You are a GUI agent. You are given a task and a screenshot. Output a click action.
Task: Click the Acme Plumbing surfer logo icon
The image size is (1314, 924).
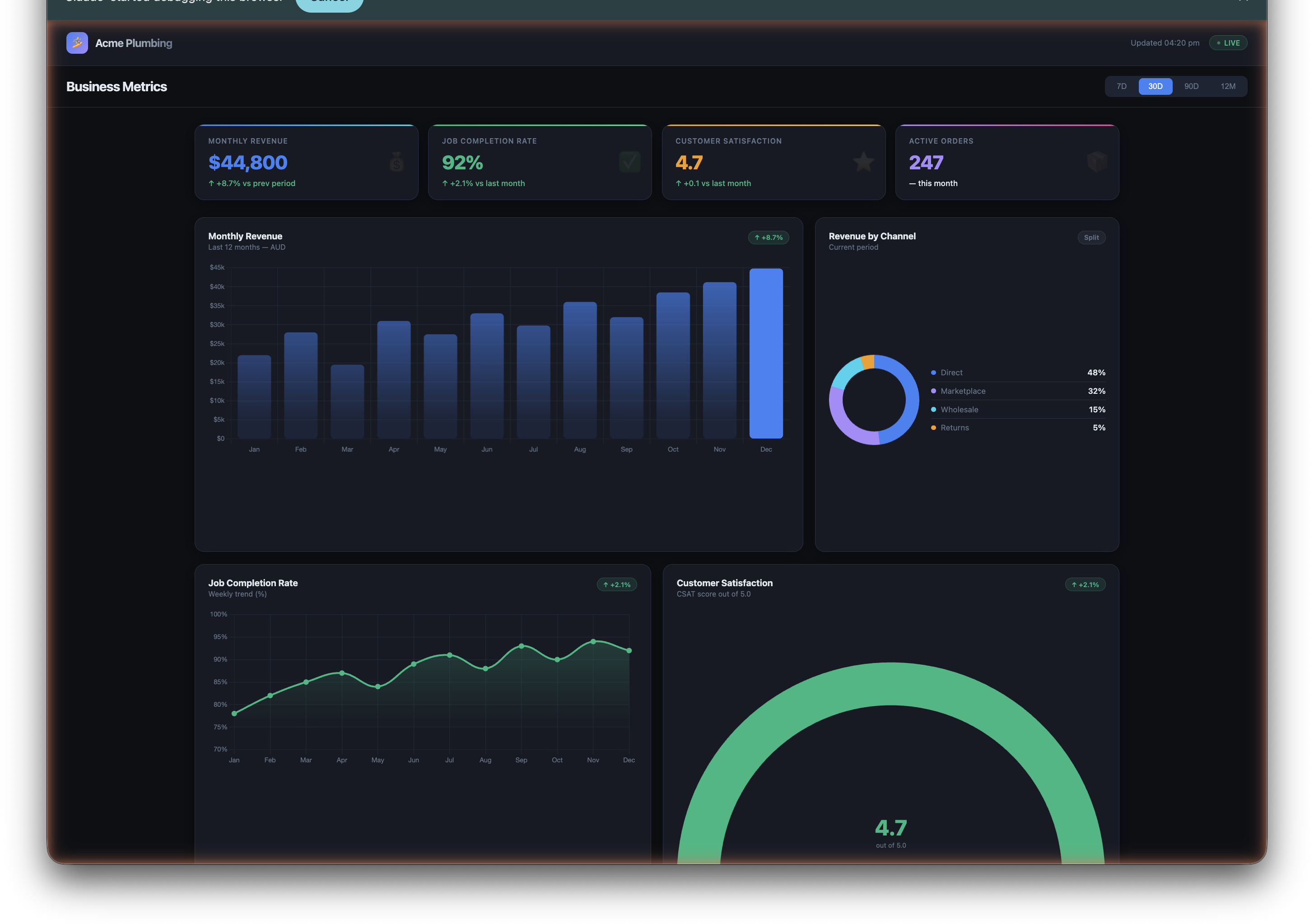pos(77,43)
